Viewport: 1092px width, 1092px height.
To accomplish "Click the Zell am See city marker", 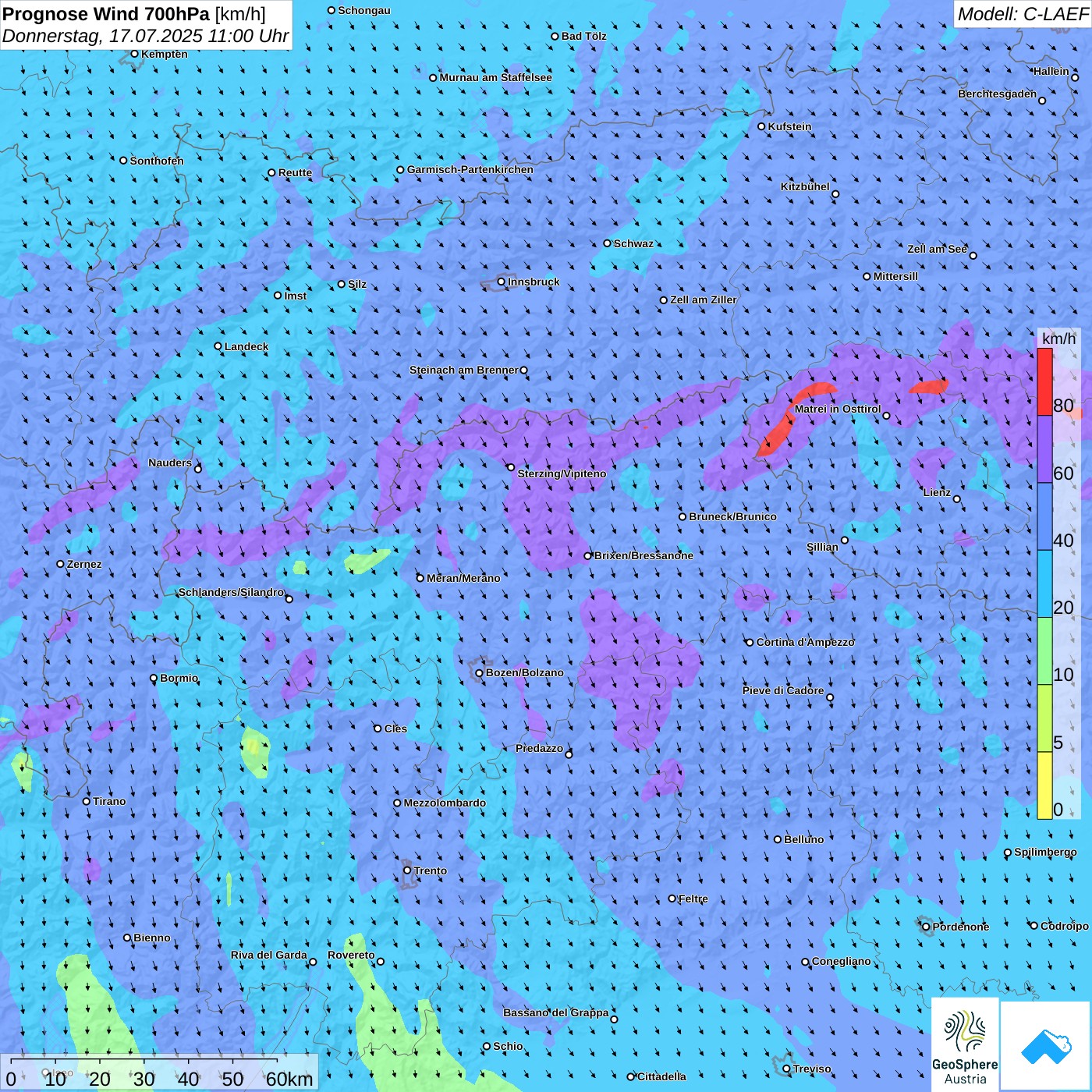I will (973, 255).
